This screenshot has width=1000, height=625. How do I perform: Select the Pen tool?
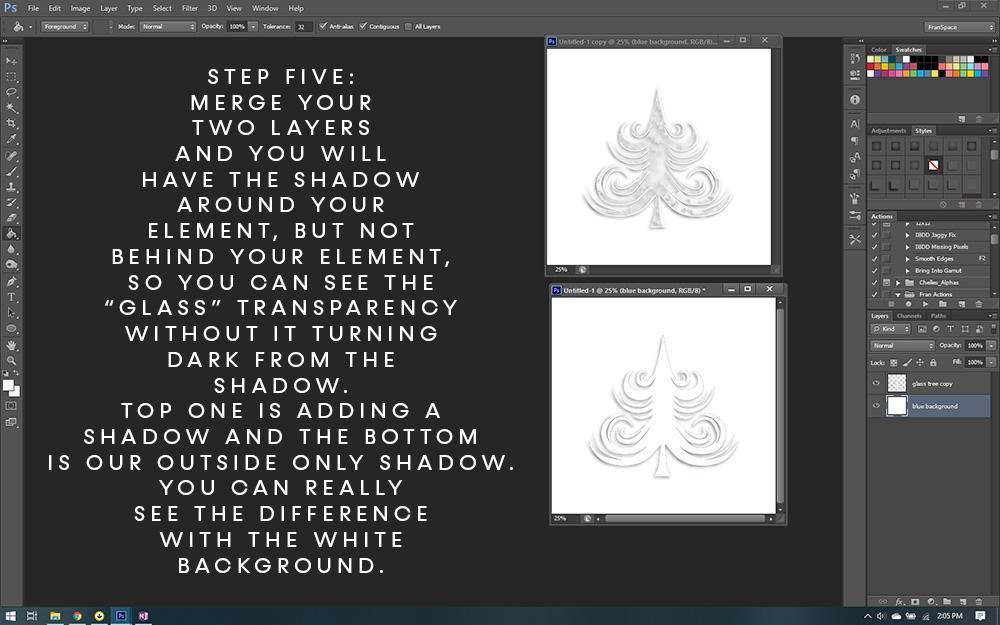click(11, 282)
